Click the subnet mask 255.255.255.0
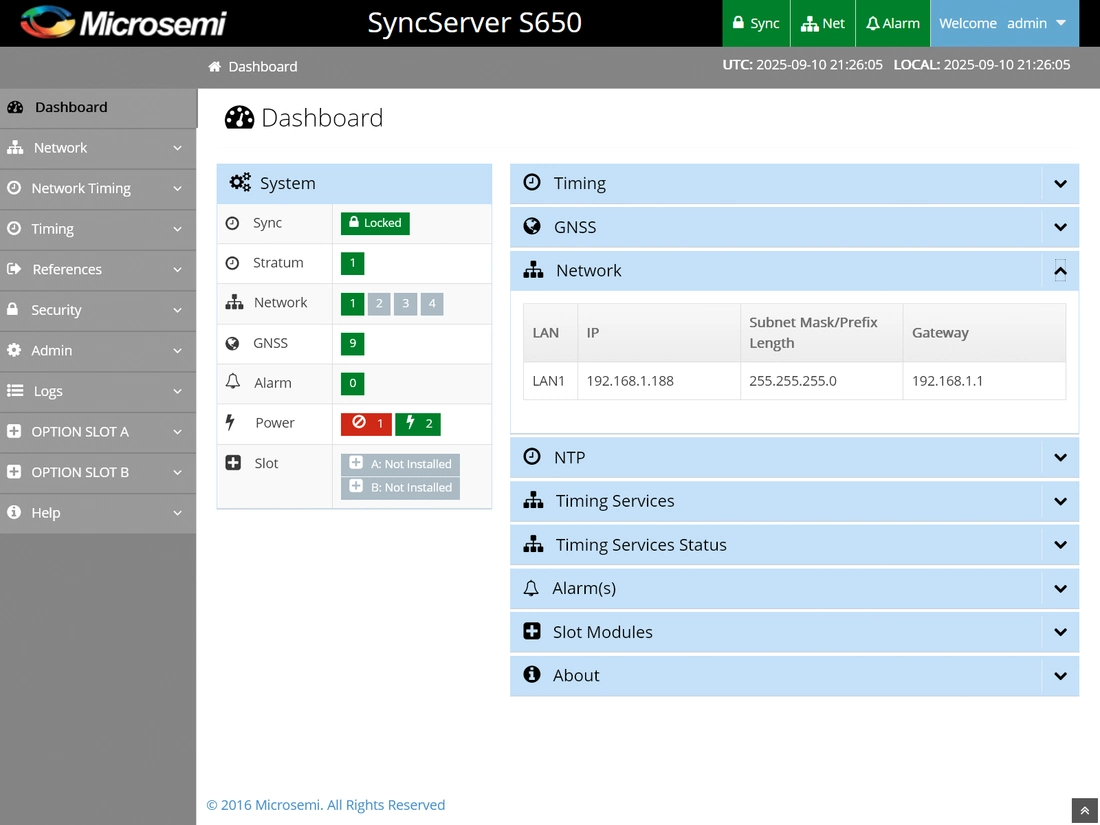The width and height of the screenshot is (1100, 825). click(x=793, y=381)
